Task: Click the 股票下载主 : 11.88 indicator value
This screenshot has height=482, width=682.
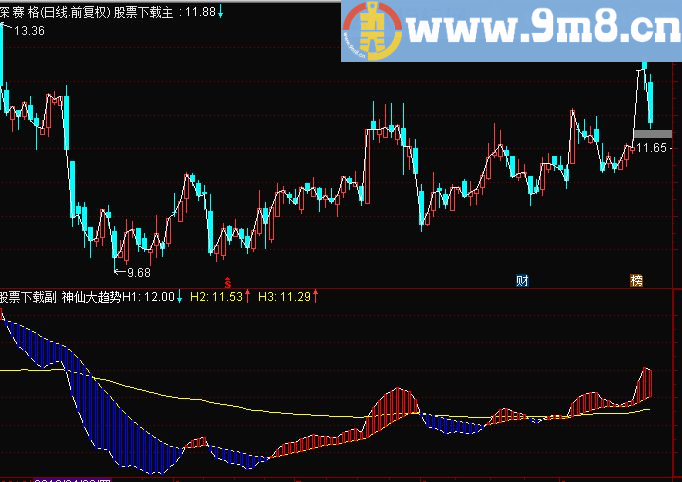Action: click(x=169, y=12)
